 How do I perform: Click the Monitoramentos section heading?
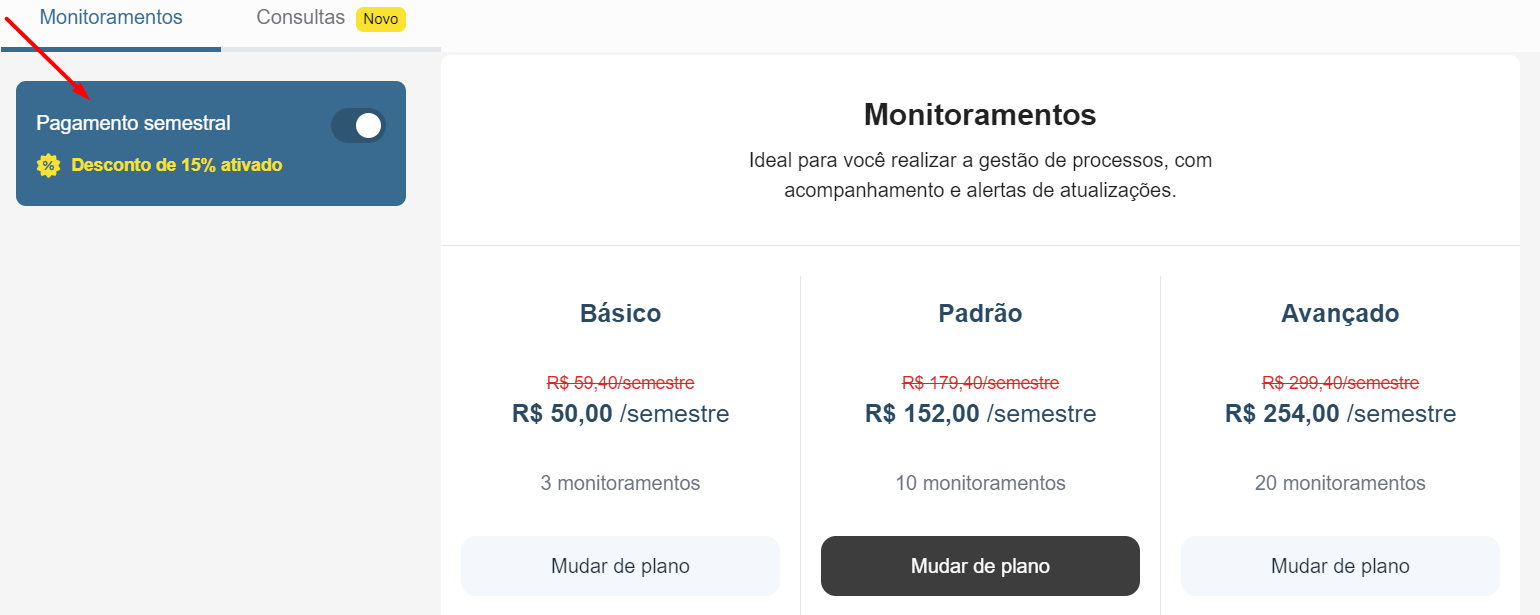pyautogui.click(x=980, y=114)
